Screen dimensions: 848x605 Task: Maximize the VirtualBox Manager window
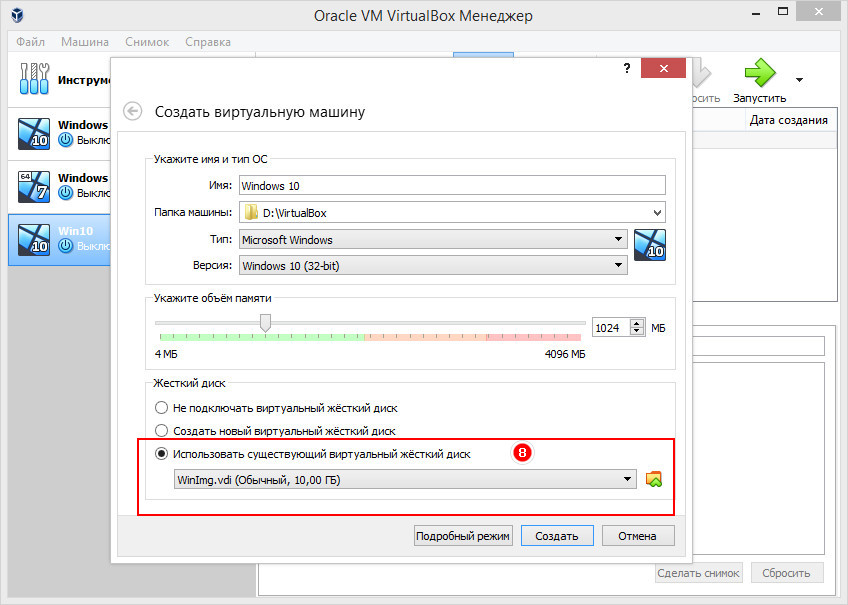pos(783,11)
